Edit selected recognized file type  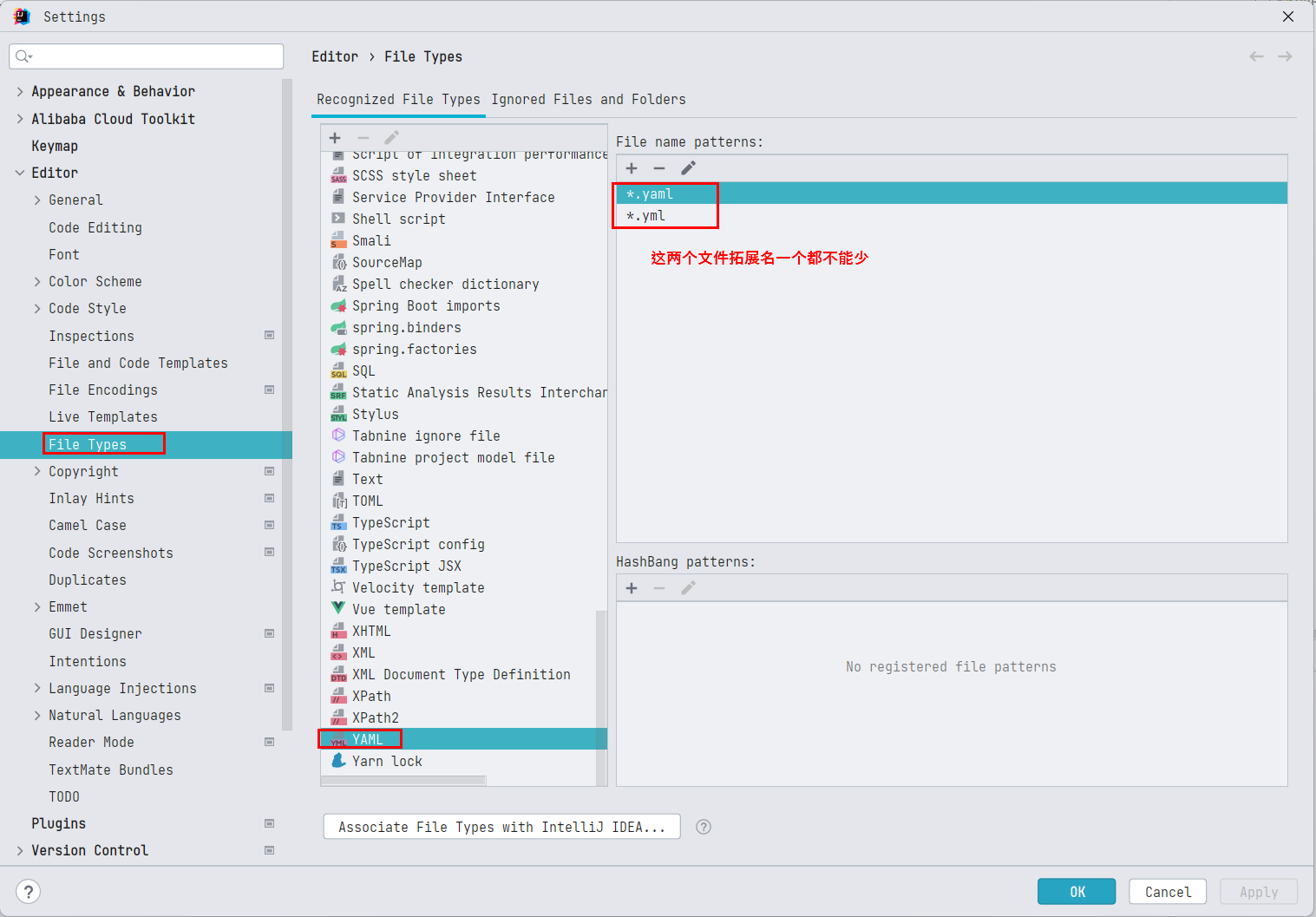391,138
